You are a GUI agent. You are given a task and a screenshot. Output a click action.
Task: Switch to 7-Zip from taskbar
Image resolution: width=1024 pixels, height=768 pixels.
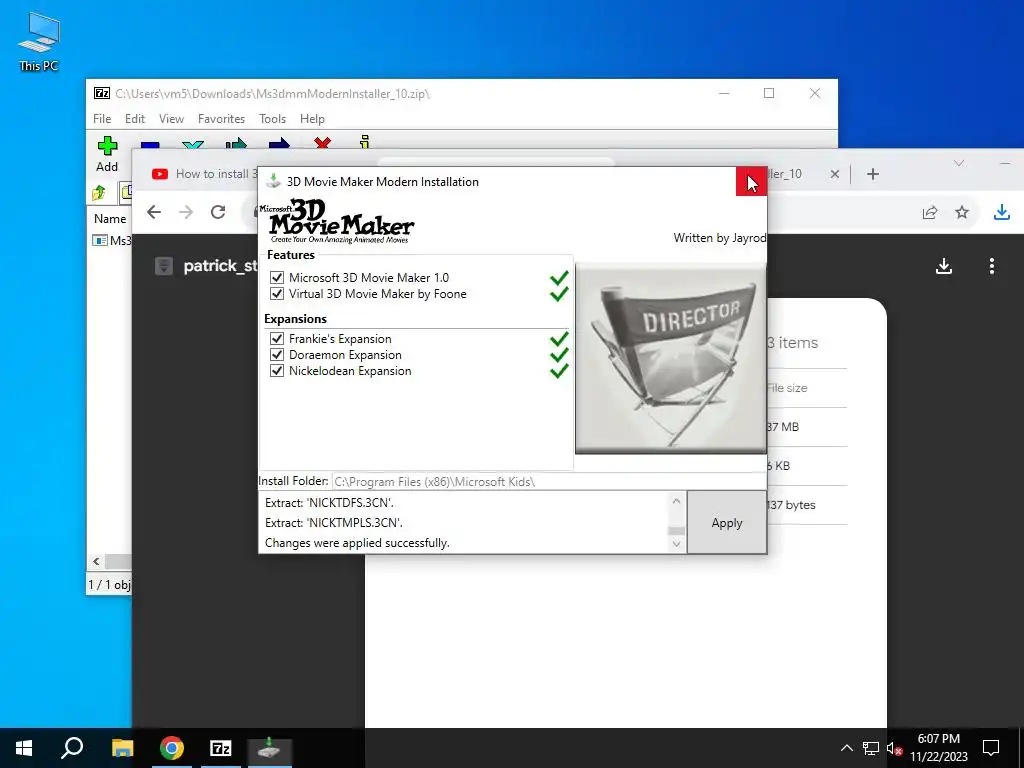tap(221, 748)
